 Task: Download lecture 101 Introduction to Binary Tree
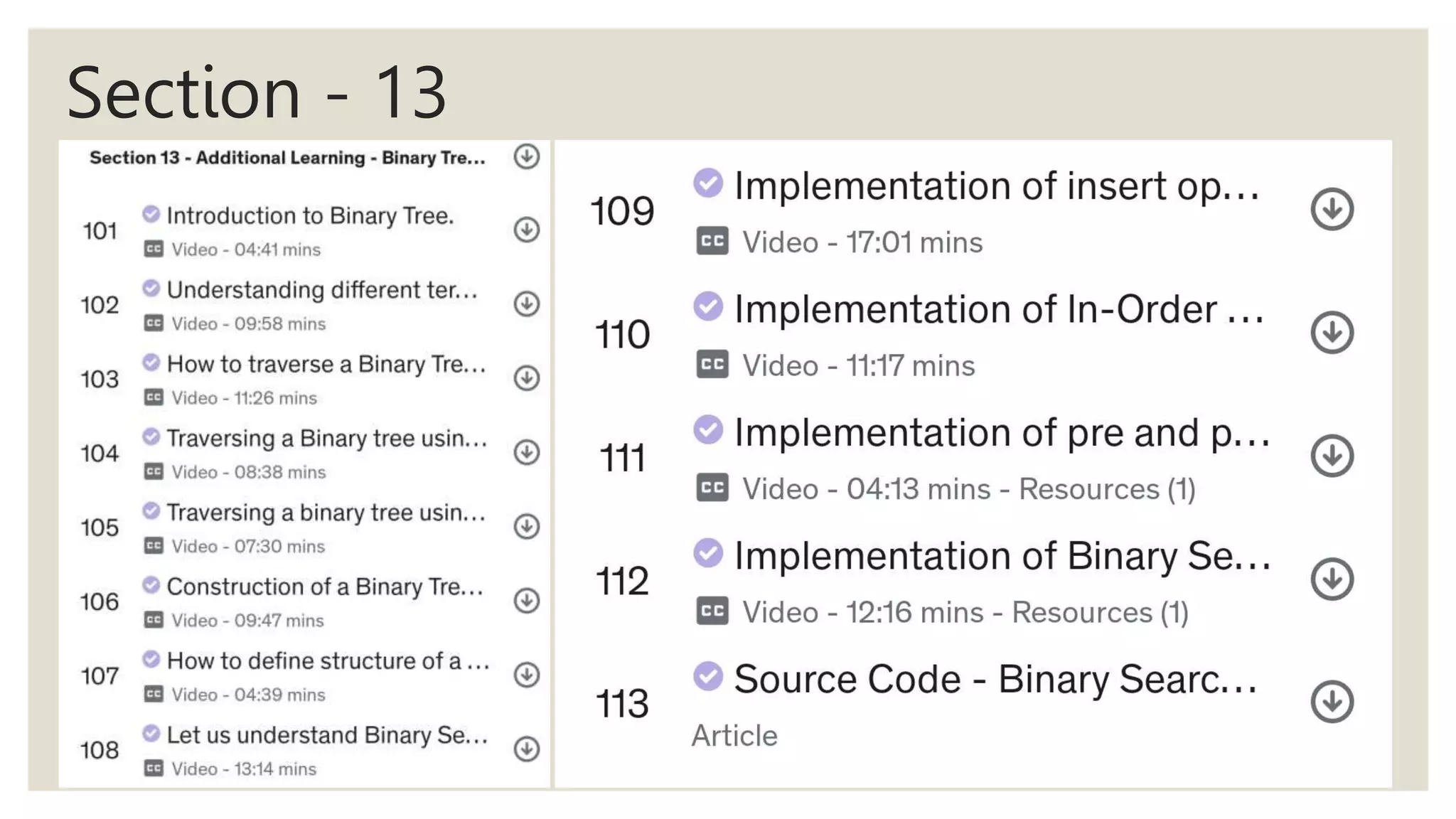[526, 230]
